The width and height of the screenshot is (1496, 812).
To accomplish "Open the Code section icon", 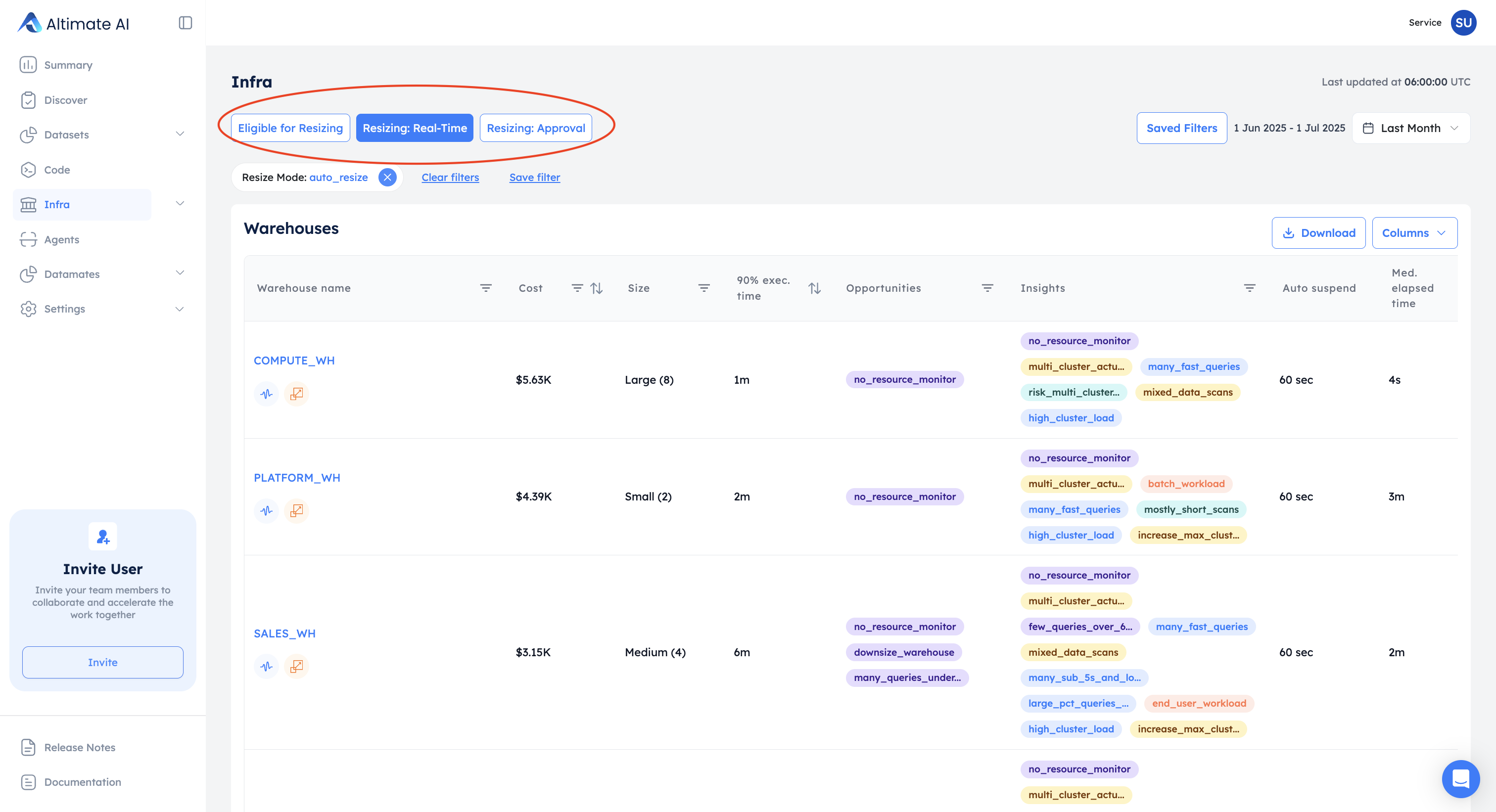I will pyautogui.click(x=28, y=170).
